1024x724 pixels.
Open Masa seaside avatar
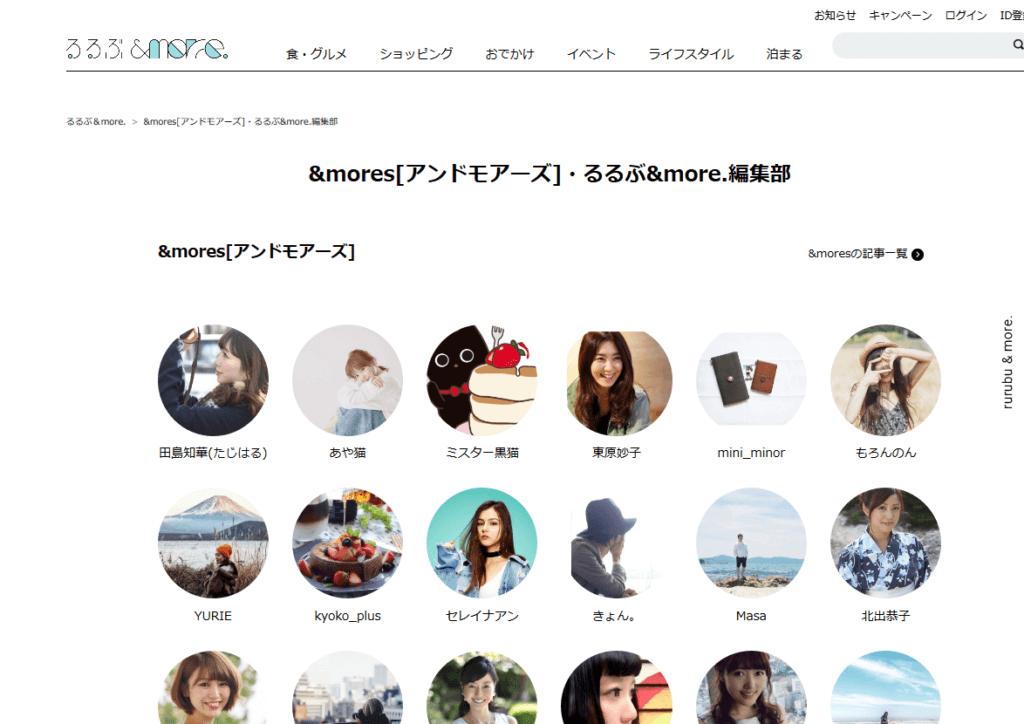[x=751, y=543]
